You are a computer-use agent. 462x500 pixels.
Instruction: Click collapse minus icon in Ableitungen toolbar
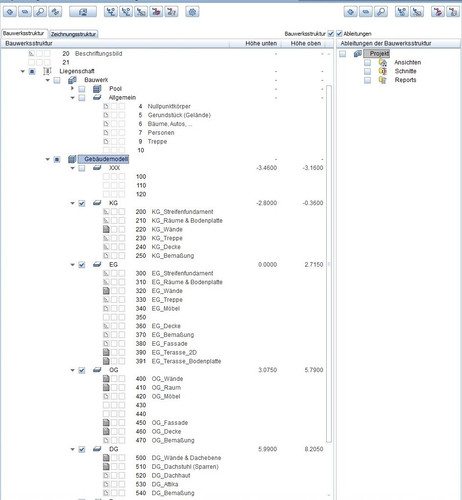tap(366, 12)
